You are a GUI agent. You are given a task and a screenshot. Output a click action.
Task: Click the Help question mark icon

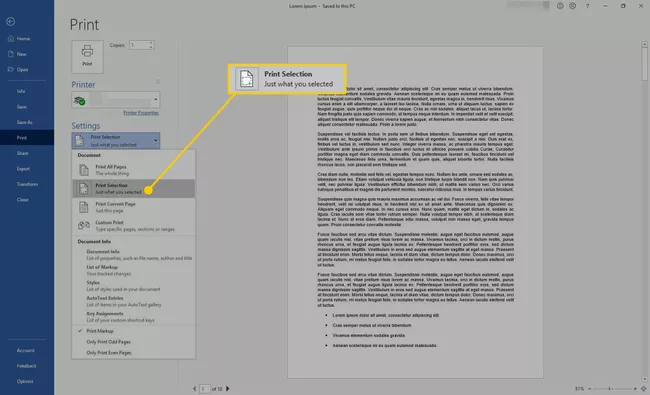(x=587, y=6)
